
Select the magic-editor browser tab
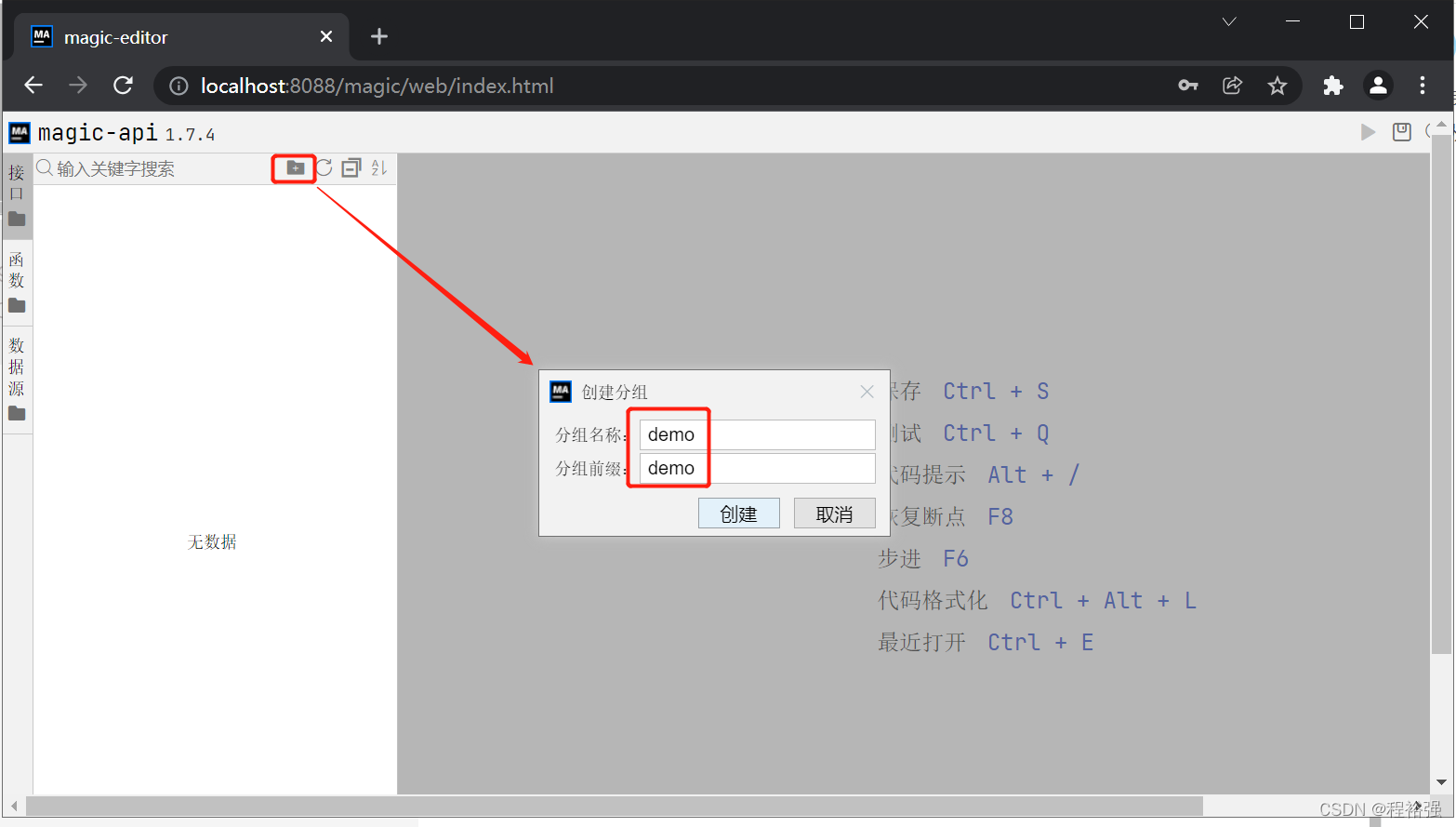pos(181,37)
